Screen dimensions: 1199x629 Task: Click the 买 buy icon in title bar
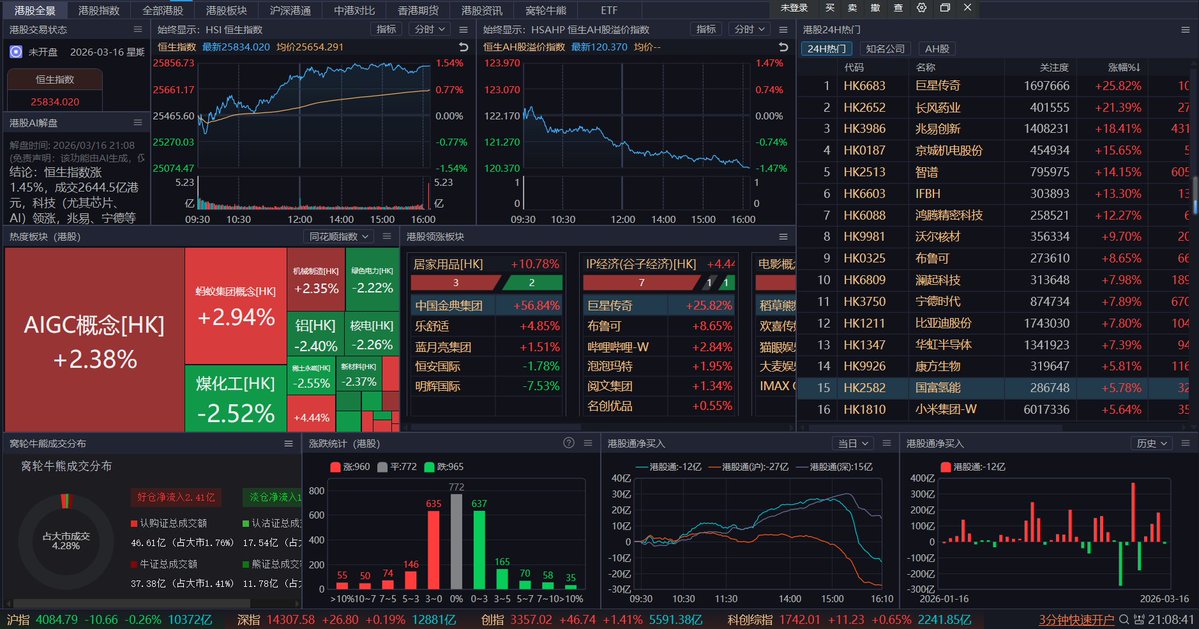click(830, 8)
